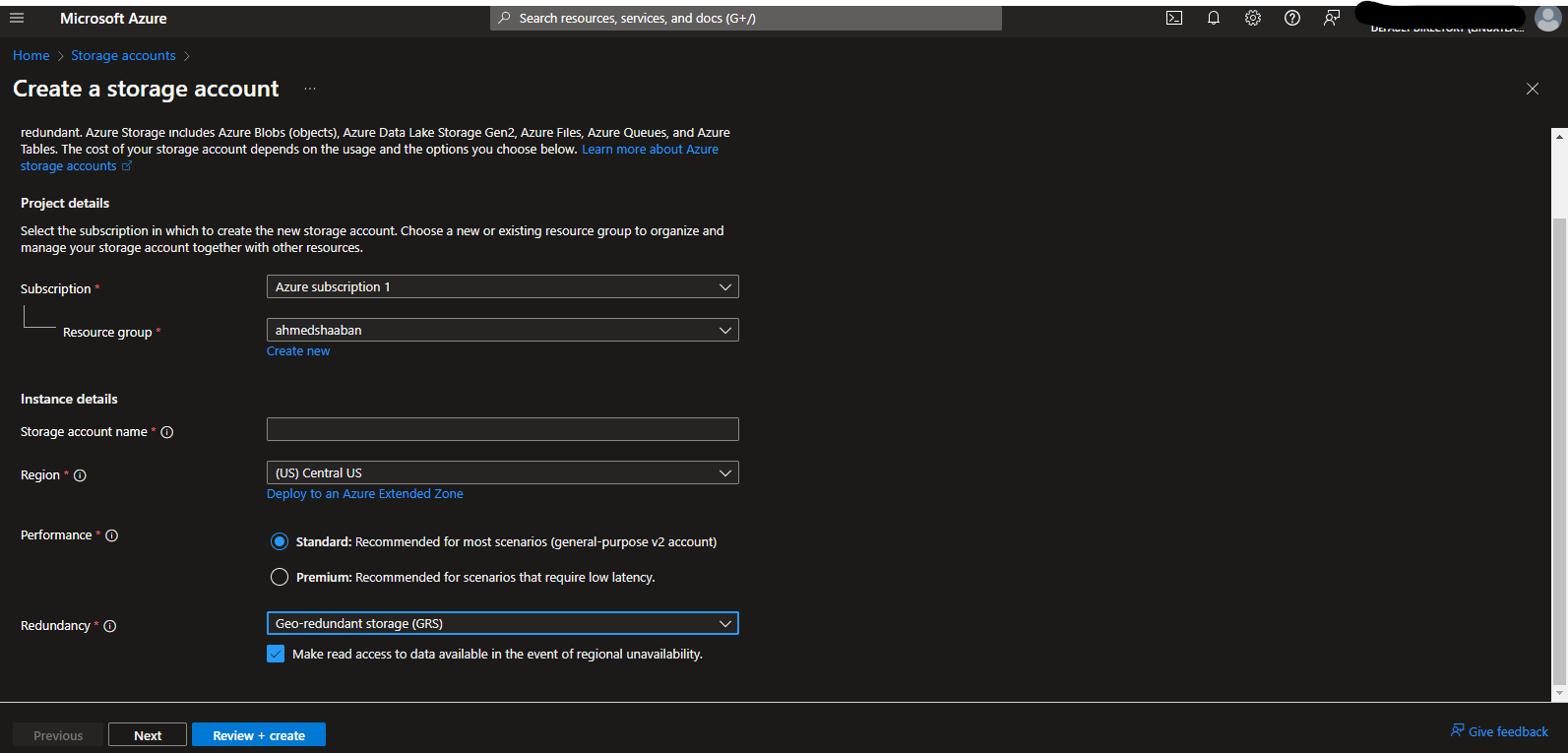Go to Home breadcrumb
This screenshot has height=753, width=1568.
tap(31, 55)
